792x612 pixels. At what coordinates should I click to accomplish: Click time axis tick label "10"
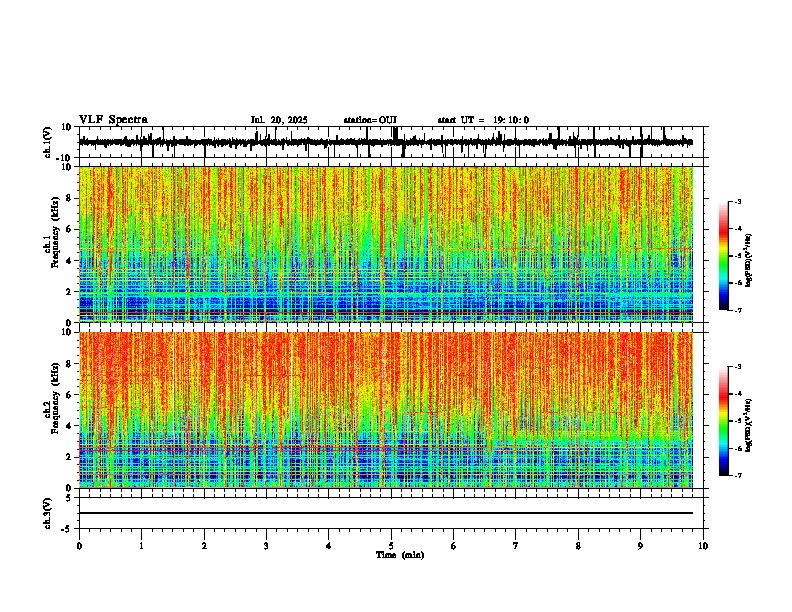[703, 546]
